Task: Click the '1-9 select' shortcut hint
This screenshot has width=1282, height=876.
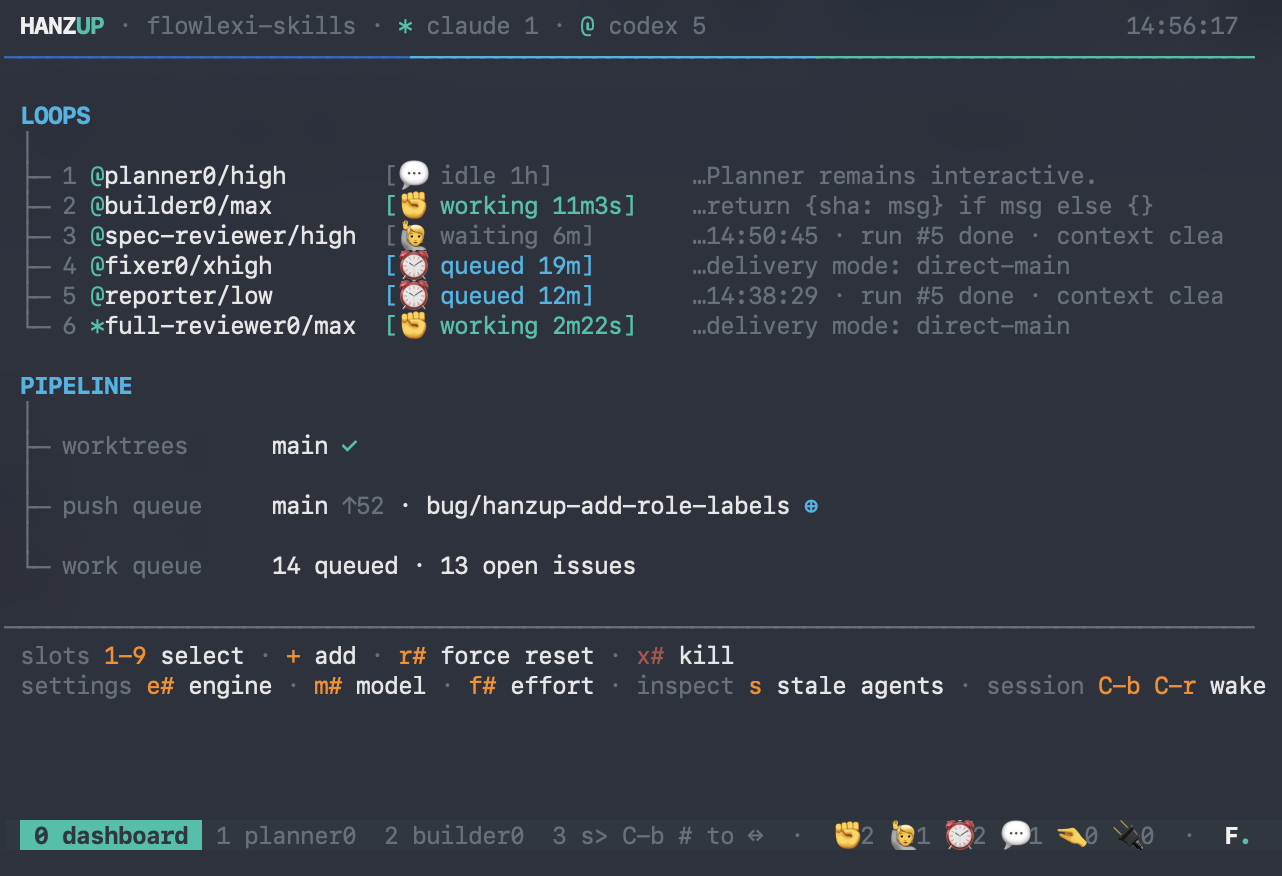Action: 174,656
